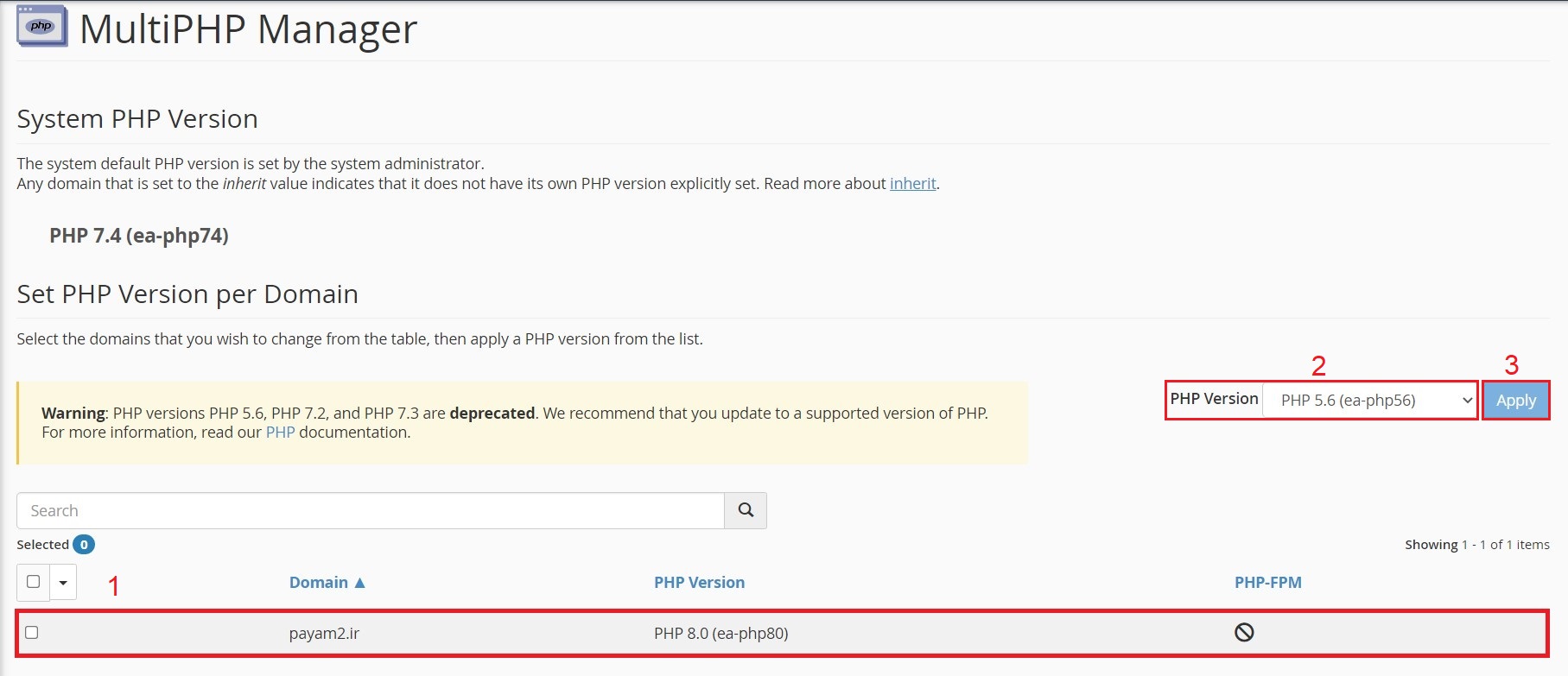Screen dimensions: 1568x676
Task: Click the Apply button
Action: point(1514,400)
